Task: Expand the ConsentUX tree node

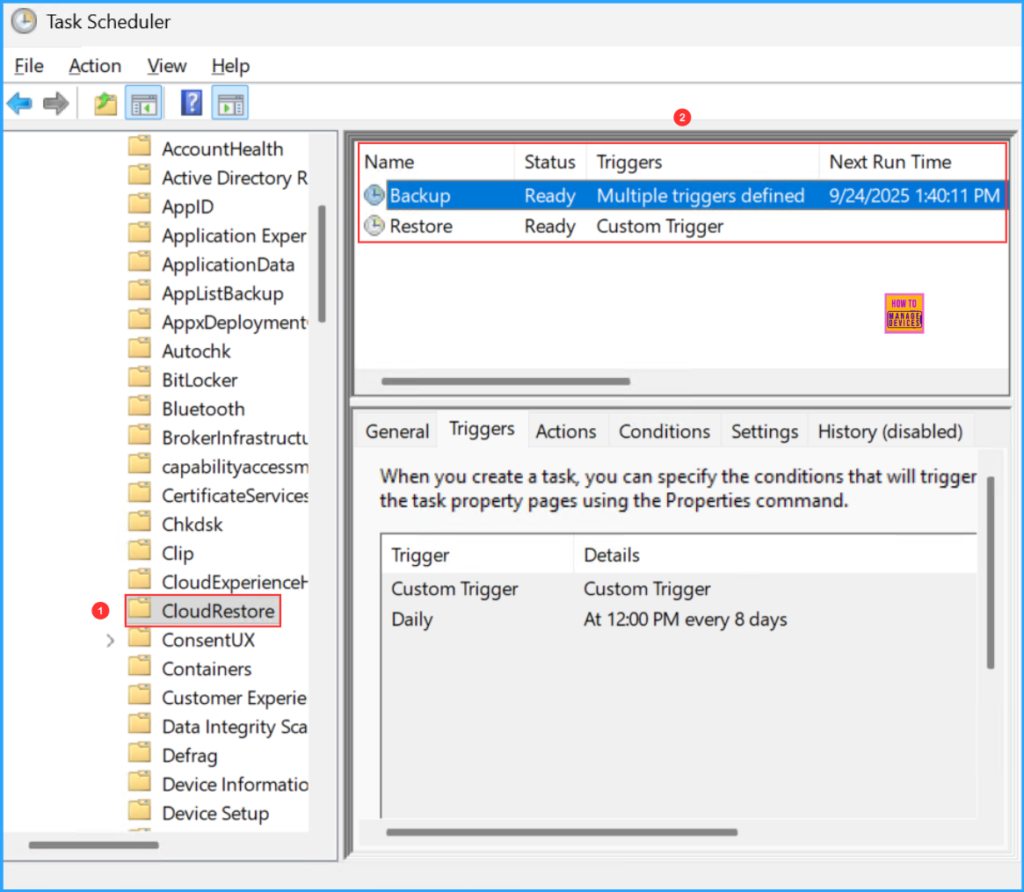Action: tap(110, 641)
